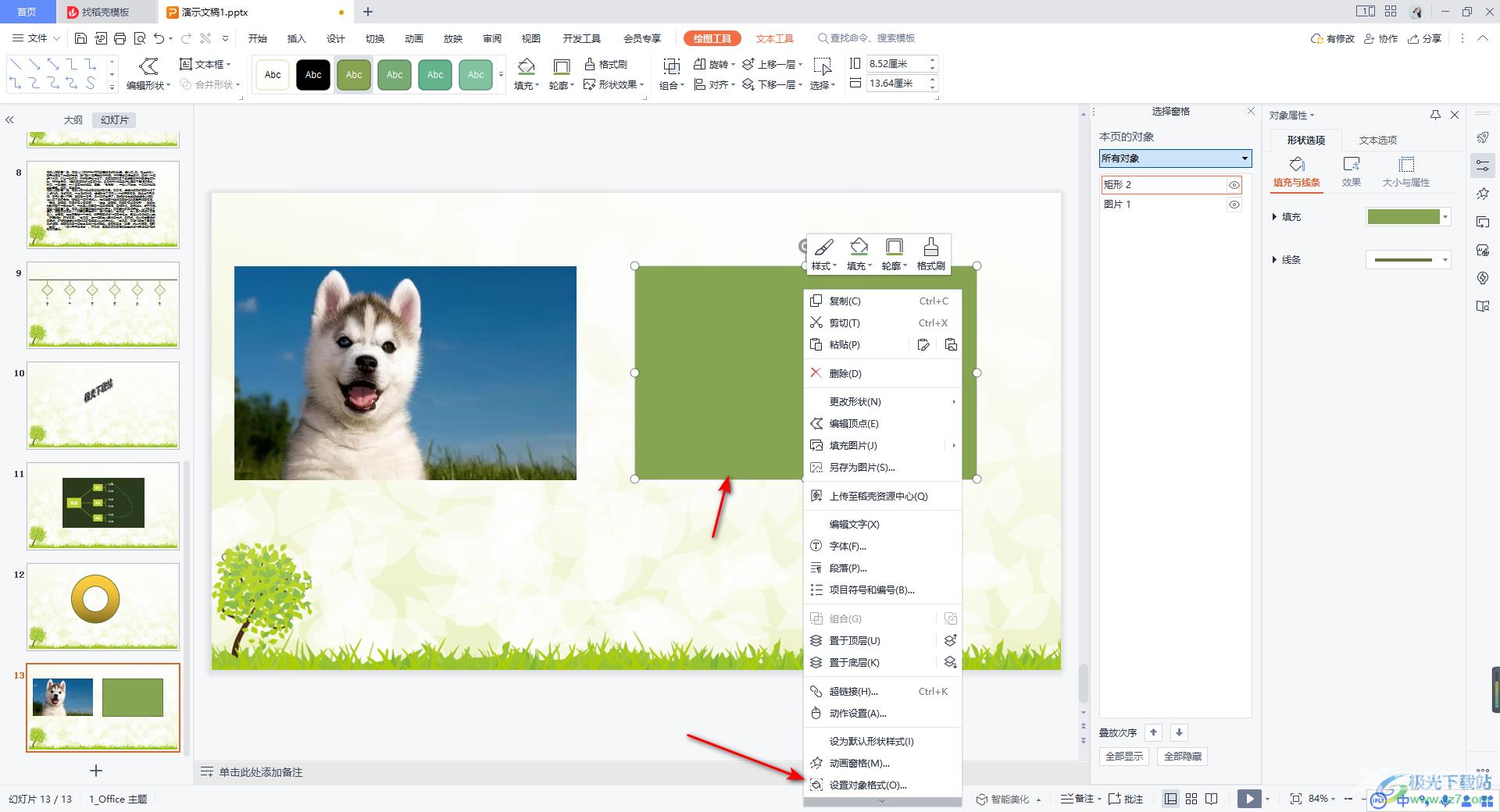Image resolution: width=1500 pixels, height=812 pixels.
Task: Switch to reading view icon
Action: pyautogui.click(x=1212, y=799)
